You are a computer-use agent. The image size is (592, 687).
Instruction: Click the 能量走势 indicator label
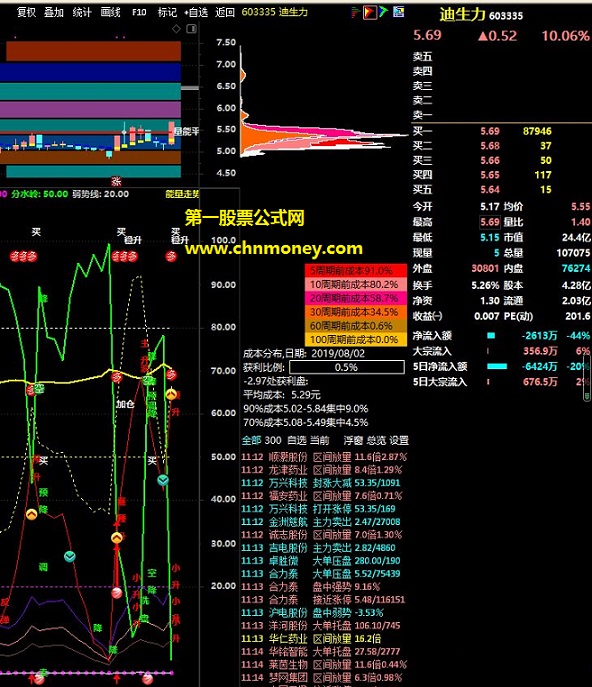click(183, 194)
